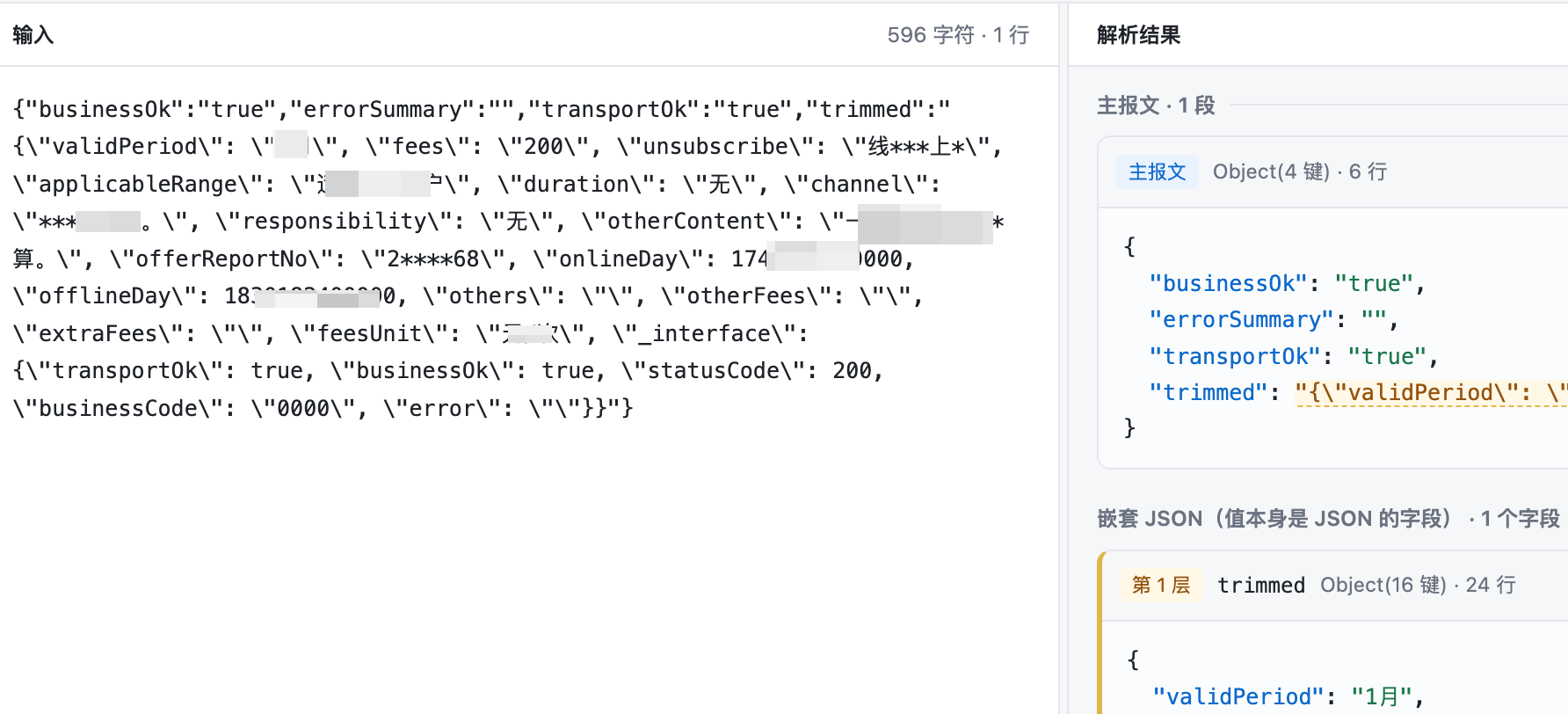Click the "errorSummary" key in 主报文 result
This screenshot has height=714, width=1568.
1241,319
